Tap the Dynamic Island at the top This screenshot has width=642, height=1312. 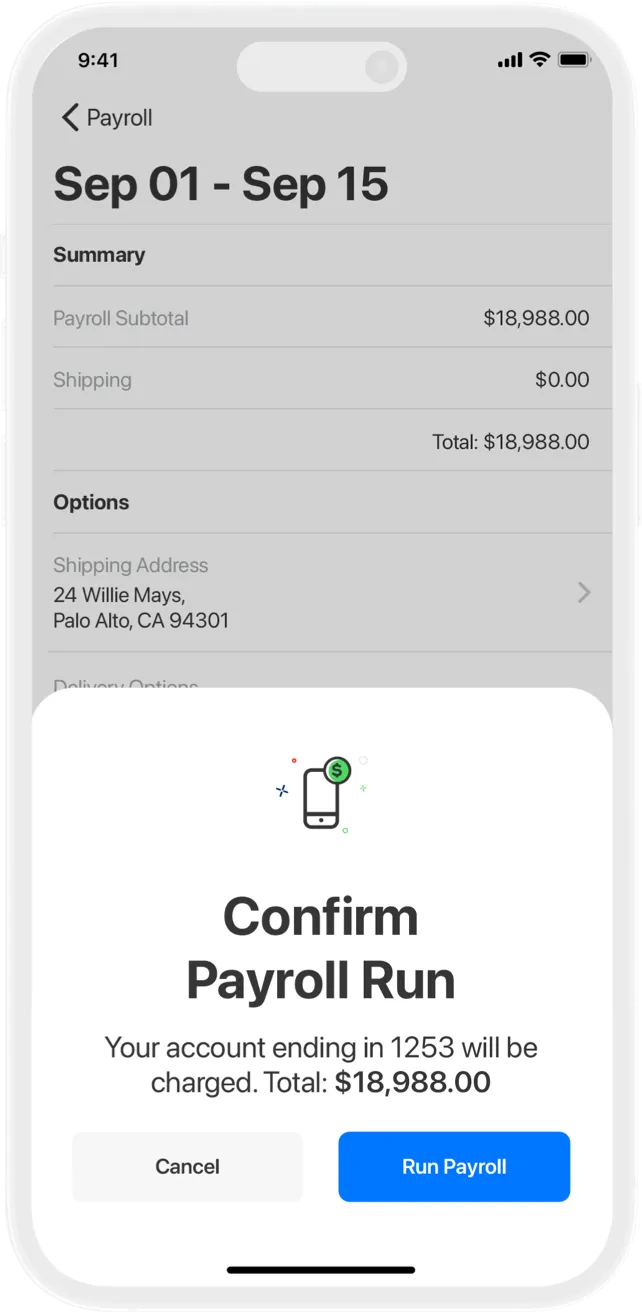(x=322, y=66)
